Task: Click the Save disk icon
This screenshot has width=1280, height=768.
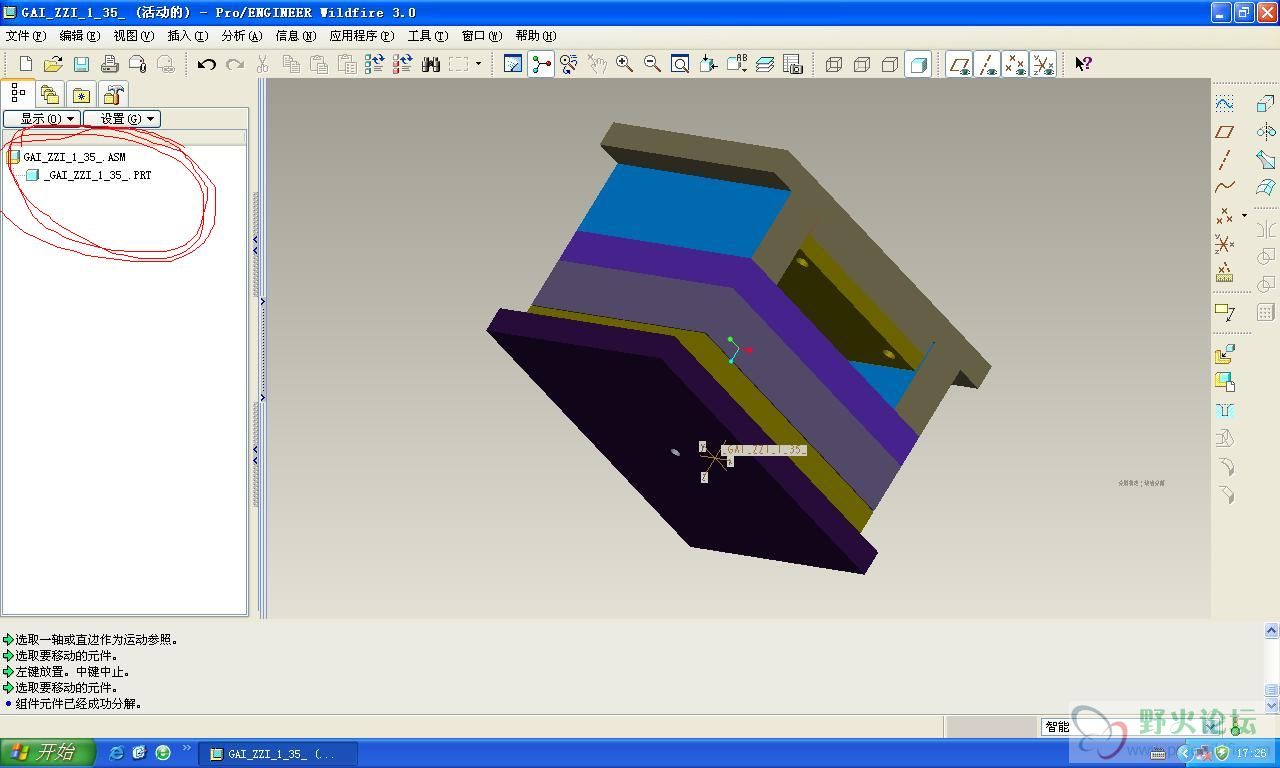Action: (x=81, y=64)
